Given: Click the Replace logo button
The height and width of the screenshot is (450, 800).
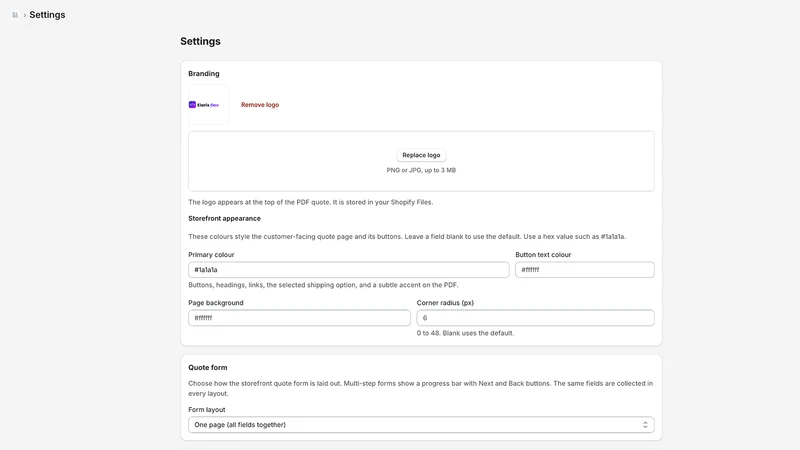Looking at the screenshot, I should tap(421, 155).
